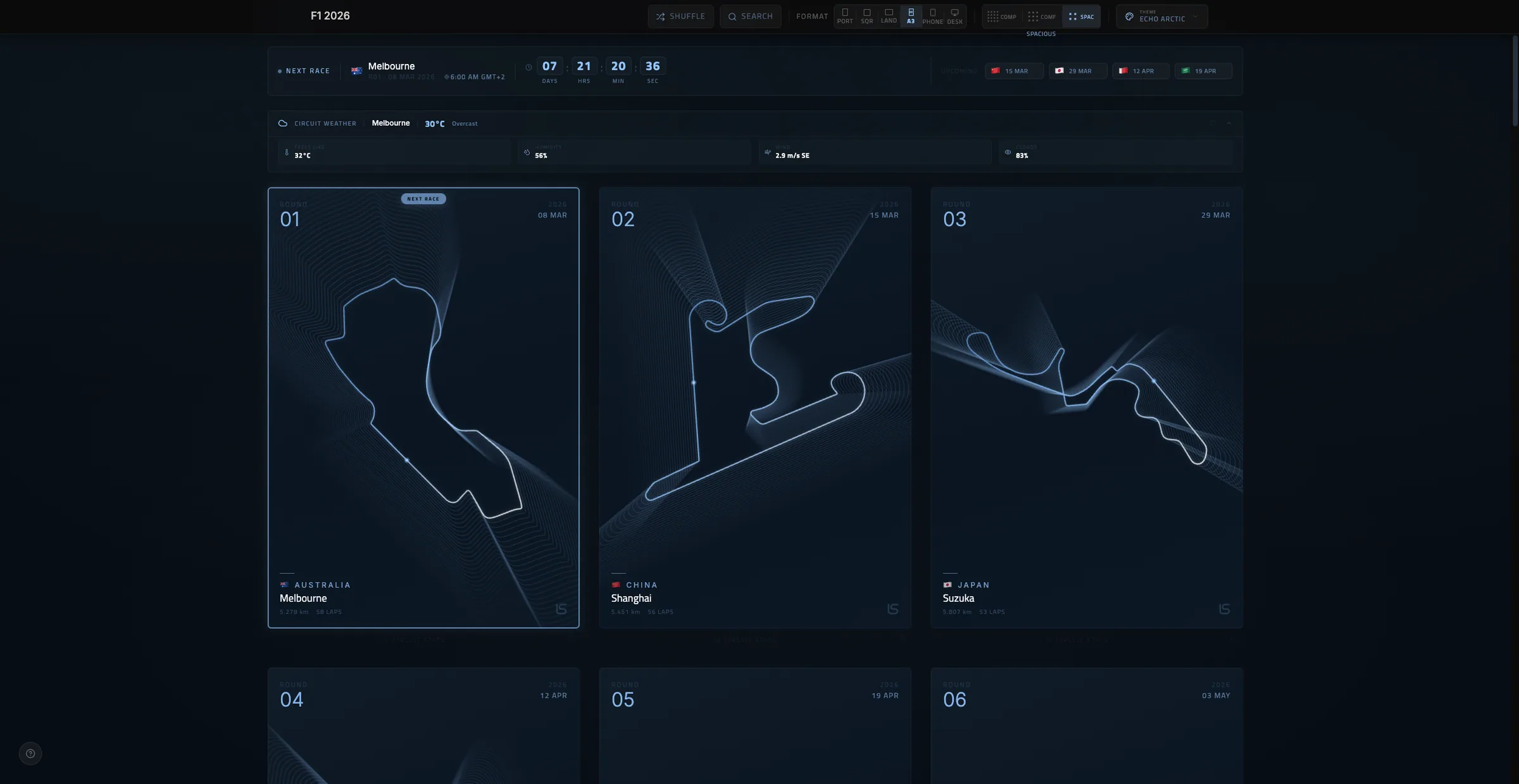Click the countdown clock icon
1519x784 pixels.
tap(528, 67)
